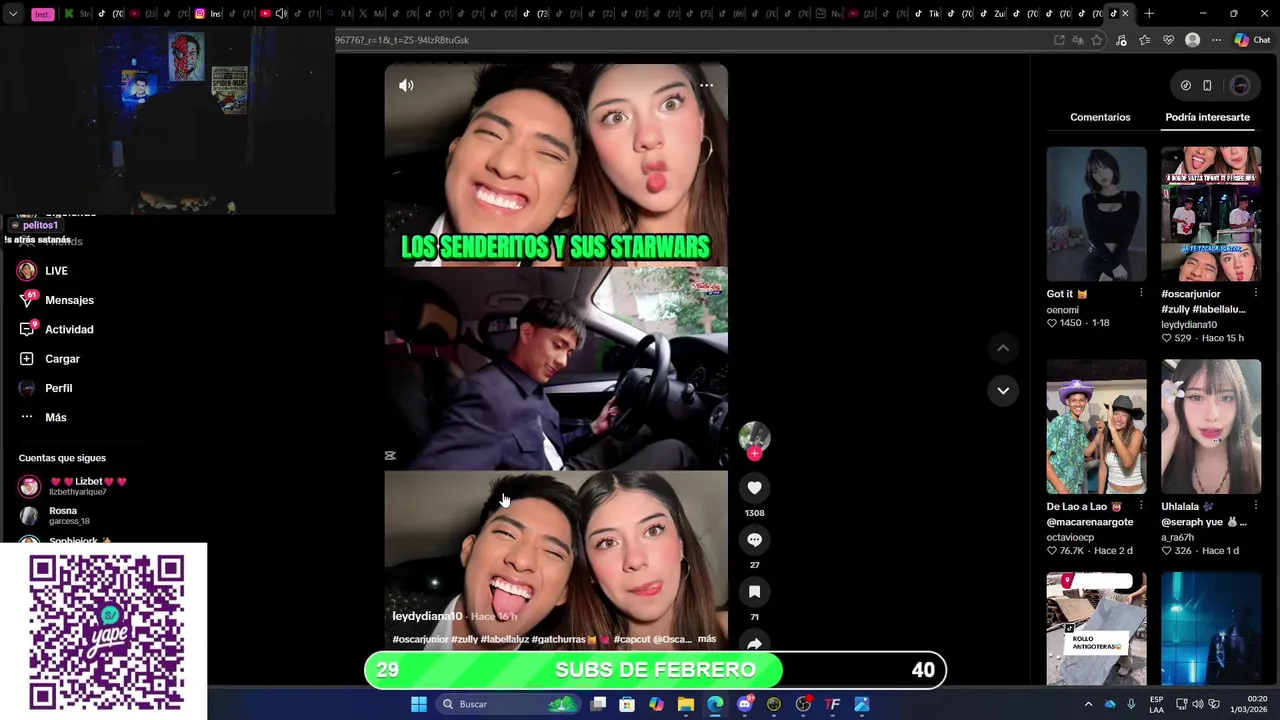The image size is (1280, 720).
Task: Click the ESP LAA language indicator
Action: [x=1156, y=704]
